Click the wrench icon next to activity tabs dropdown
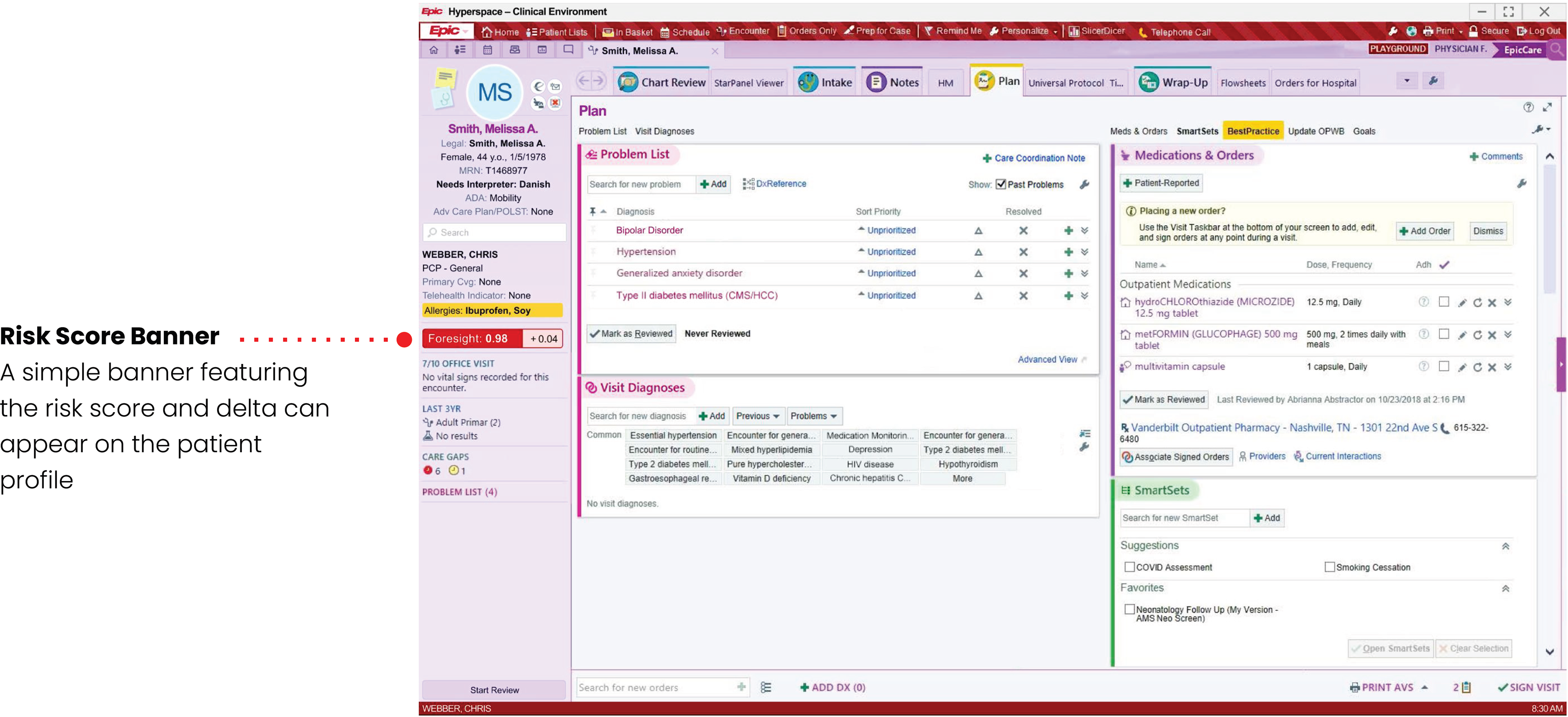The image size is (1568, 717). coord(1433,81)
